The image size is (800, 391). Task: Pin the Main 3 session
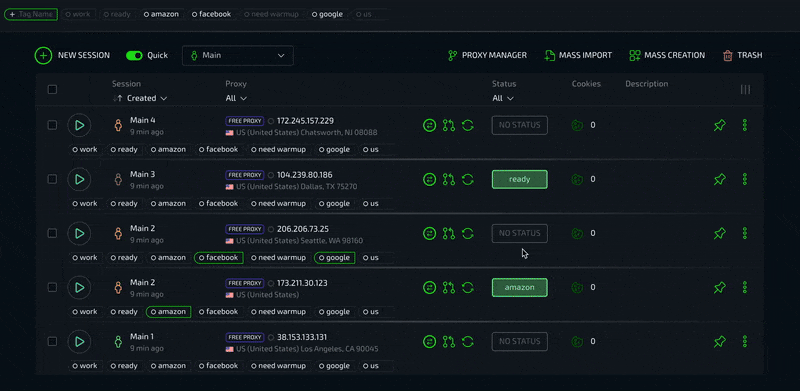[720, 179]
